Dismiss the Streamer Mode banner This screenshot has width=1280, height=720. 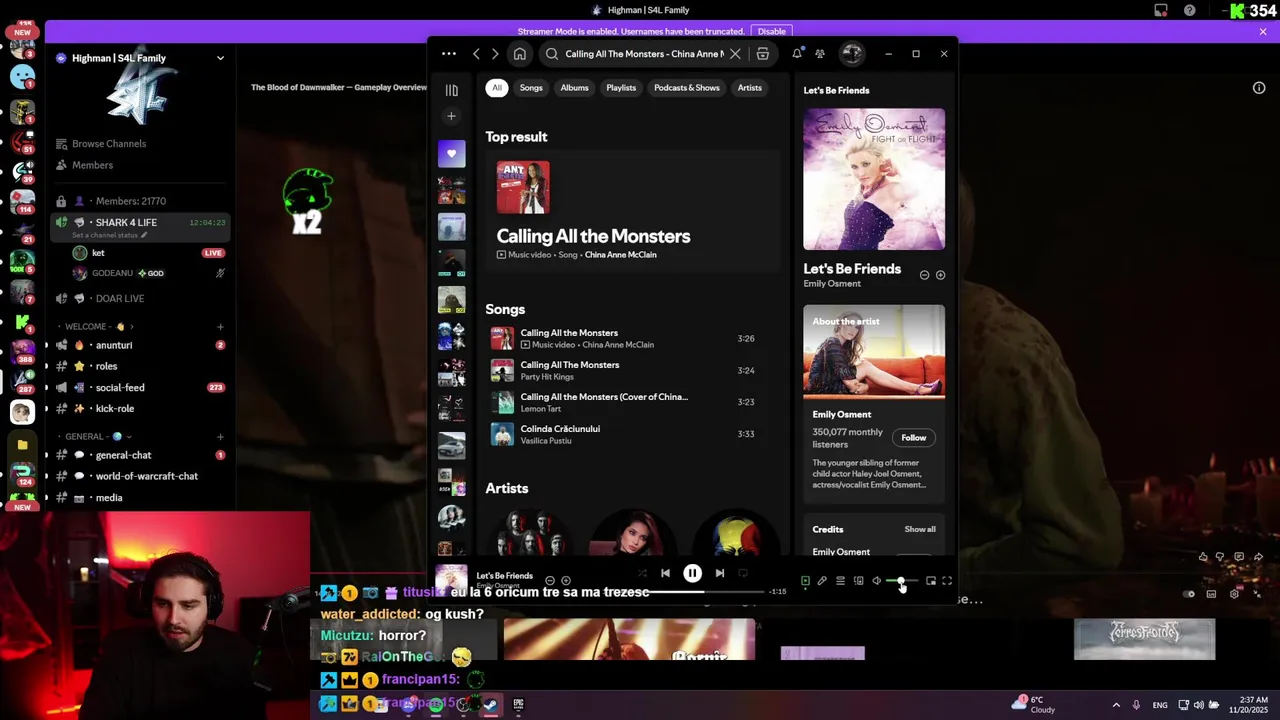(1263, 32)
